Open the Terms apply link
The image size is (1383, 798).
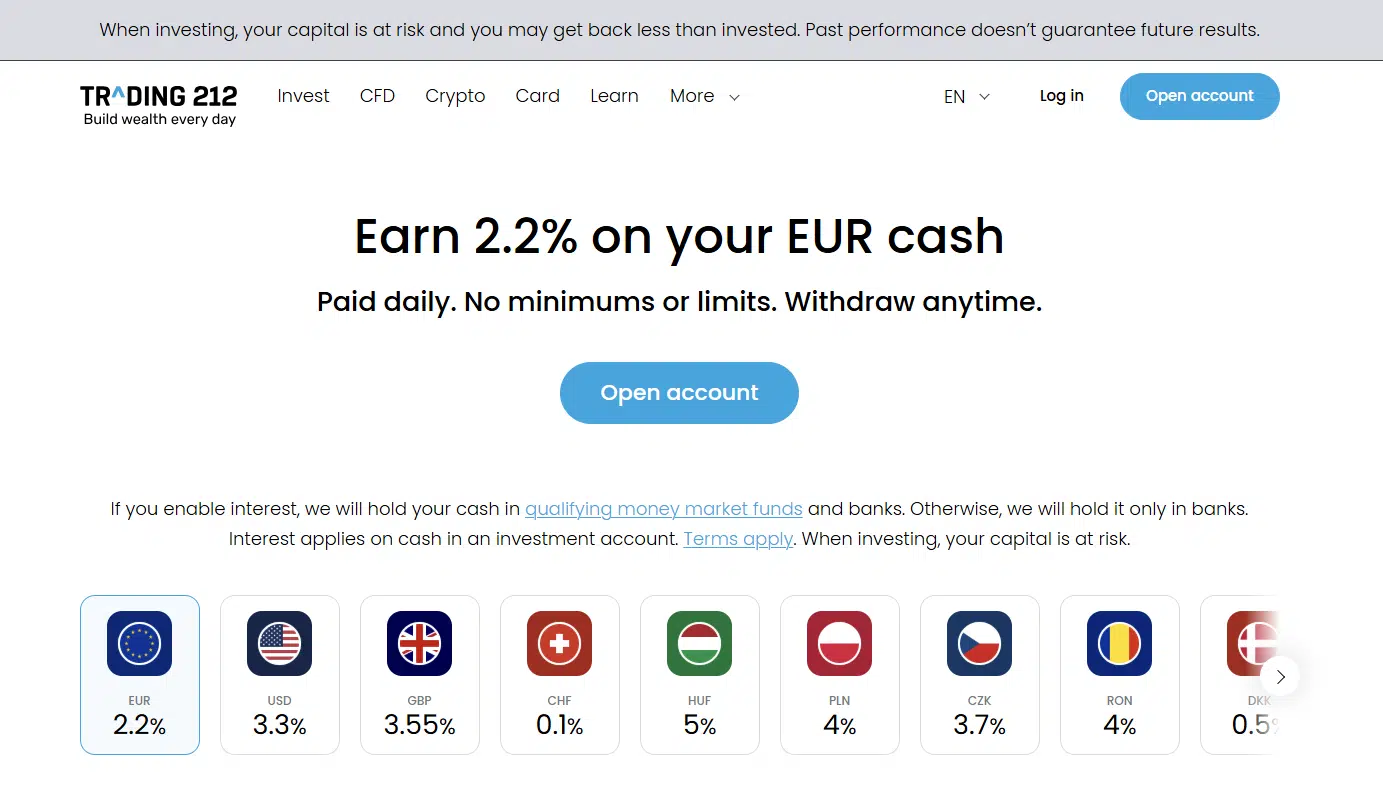(x=738, y=539)
